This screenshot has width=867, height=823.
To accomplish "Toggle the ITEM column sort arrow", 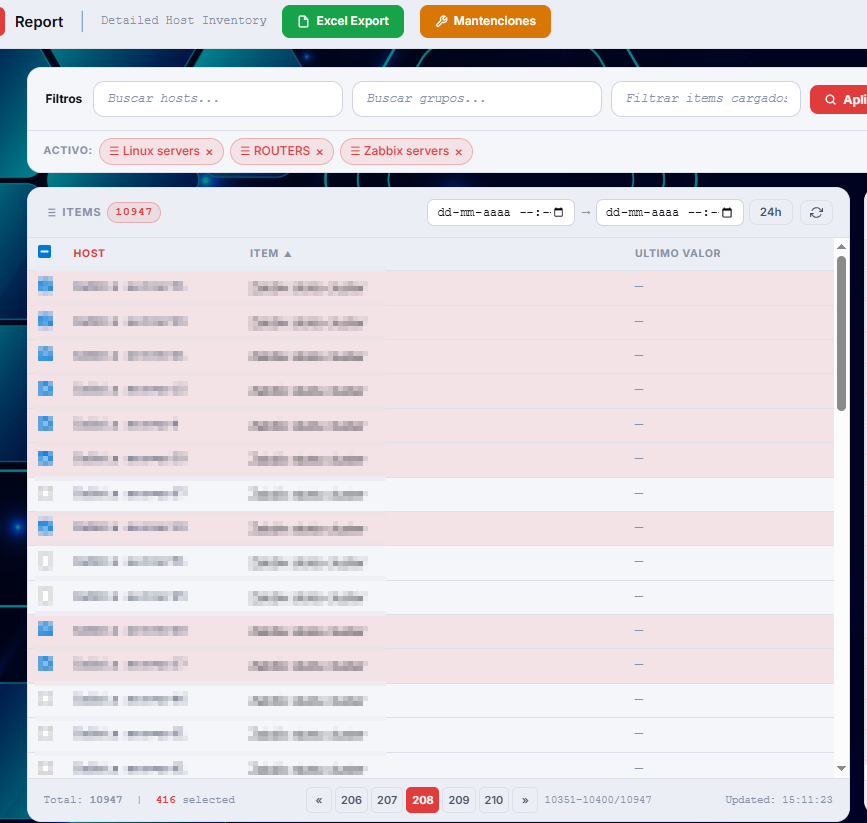I will point(288,254).
